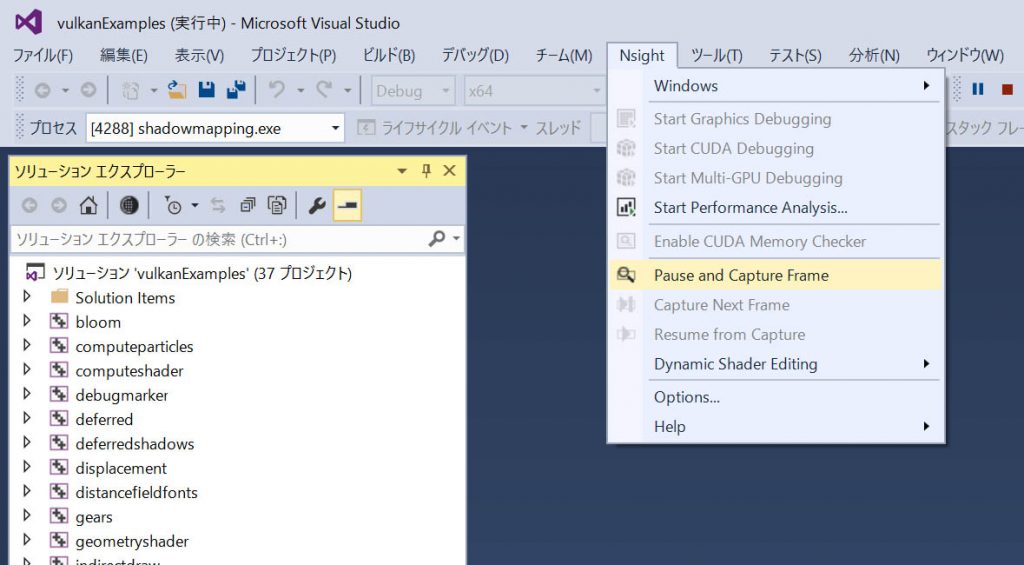The height and width of the screenshot is (565, 1024).
Task: Select the vulkanExamples solution node
Action: click(202, 272)
